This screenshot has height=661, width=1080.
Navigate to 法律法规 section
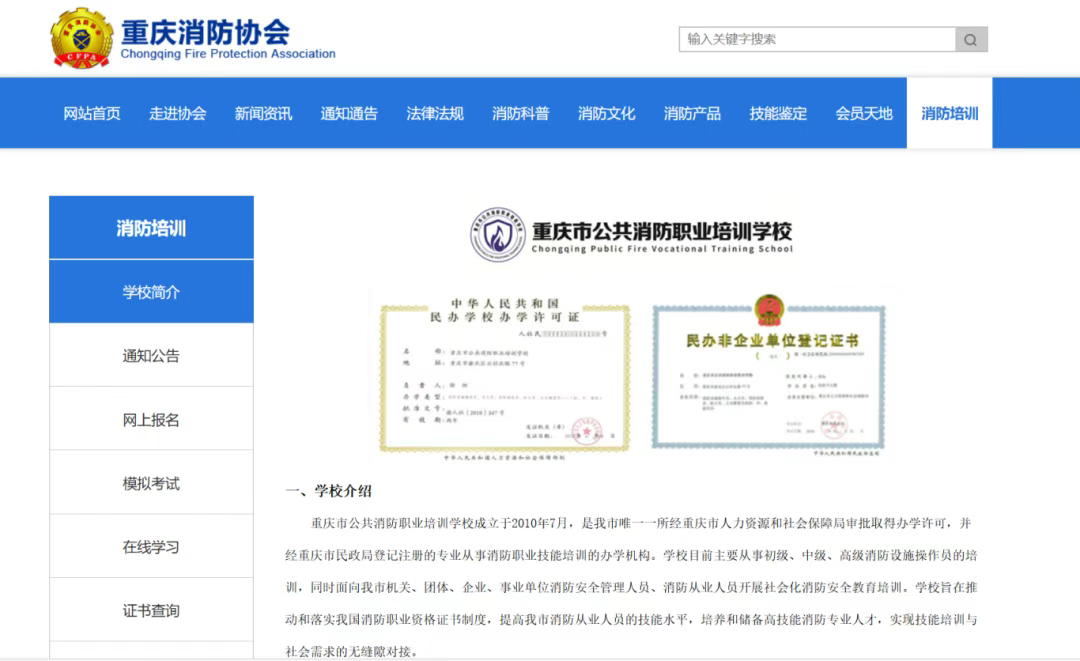[x=435, y=113]
